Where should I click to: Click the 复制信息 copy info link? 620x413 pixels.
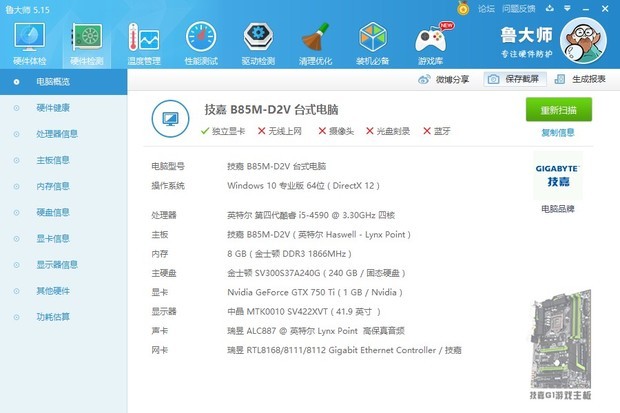(x=558, y=133)
